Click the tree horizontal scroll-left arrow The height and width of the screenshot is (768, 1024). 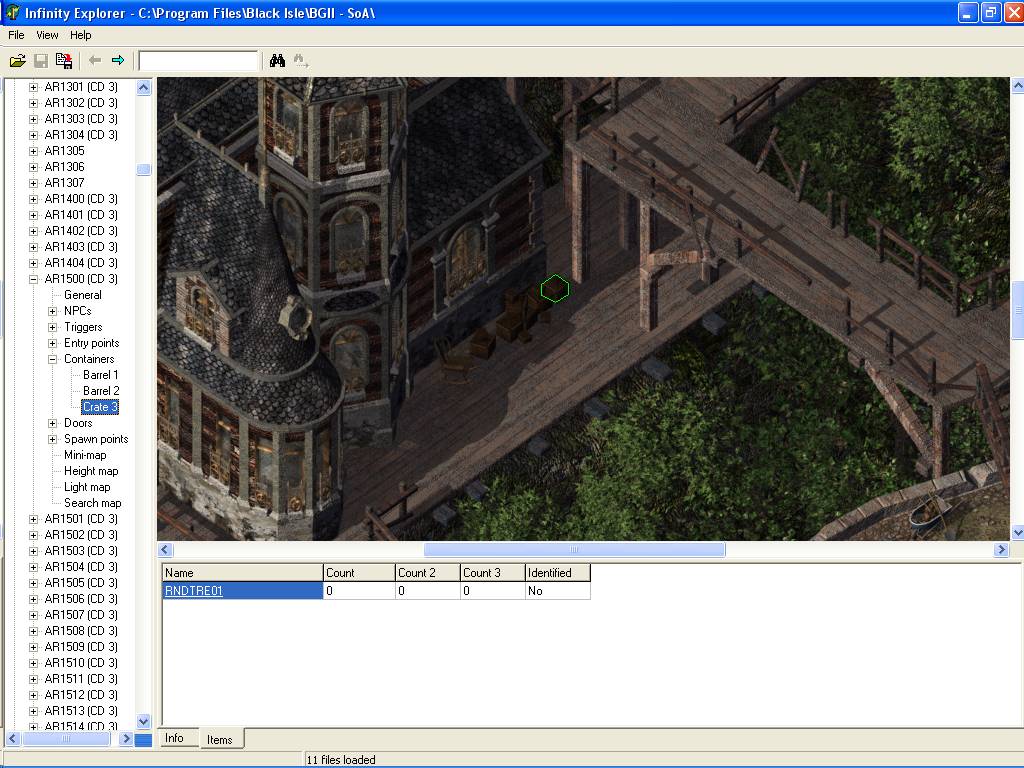click(12, 739)
